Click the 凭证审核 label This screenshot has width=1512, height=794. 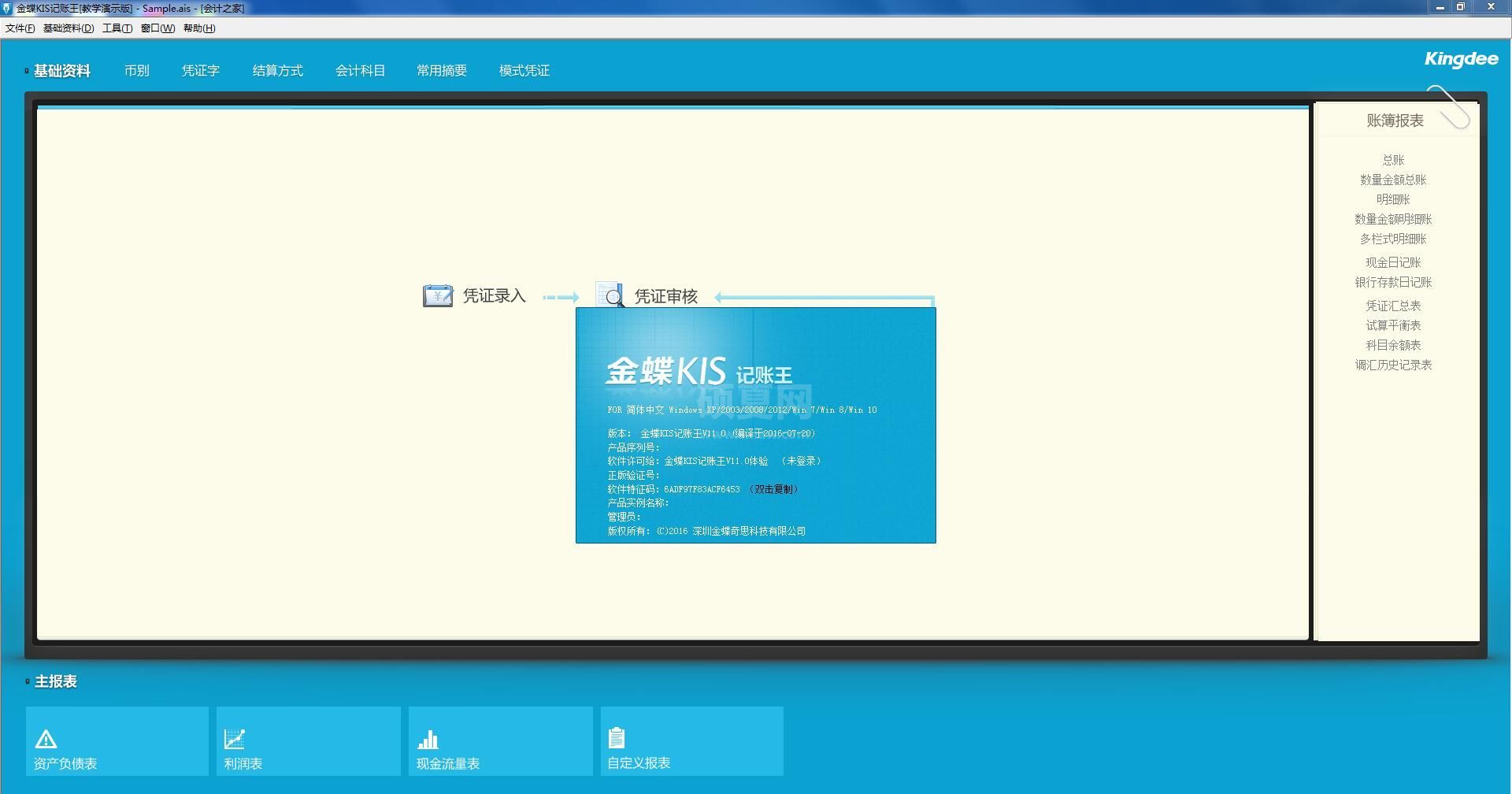666,297
